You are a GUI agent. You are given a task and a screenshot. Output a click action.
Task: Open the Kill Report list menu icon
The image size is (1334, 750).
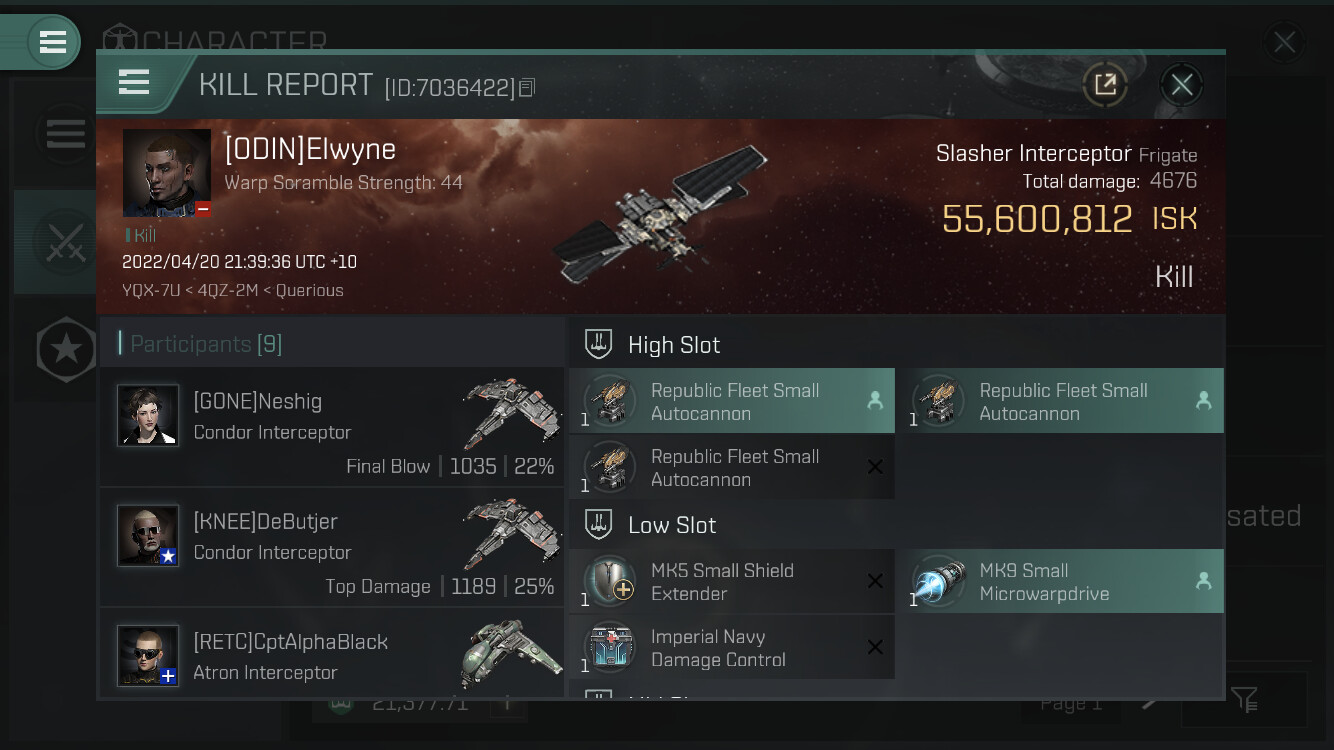tap(134, 83)
